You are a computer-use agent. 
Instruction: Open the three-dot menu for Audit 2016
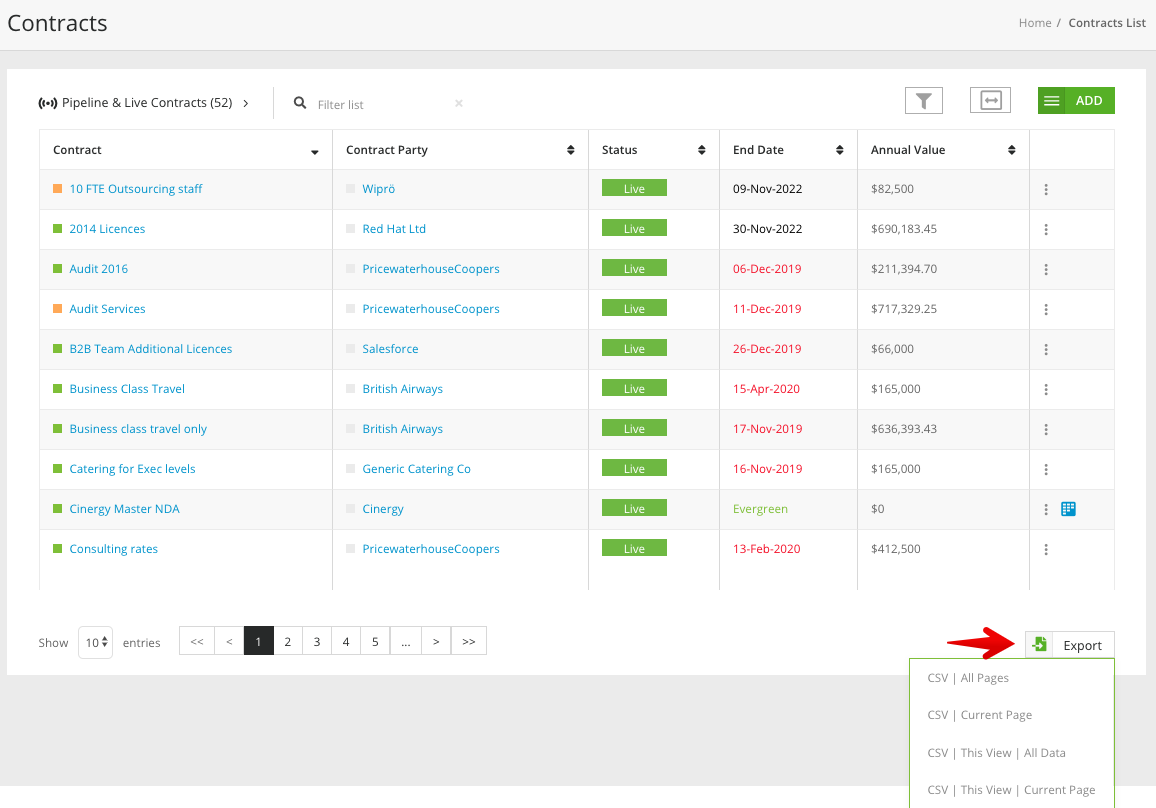click(x=1046, y=269)
